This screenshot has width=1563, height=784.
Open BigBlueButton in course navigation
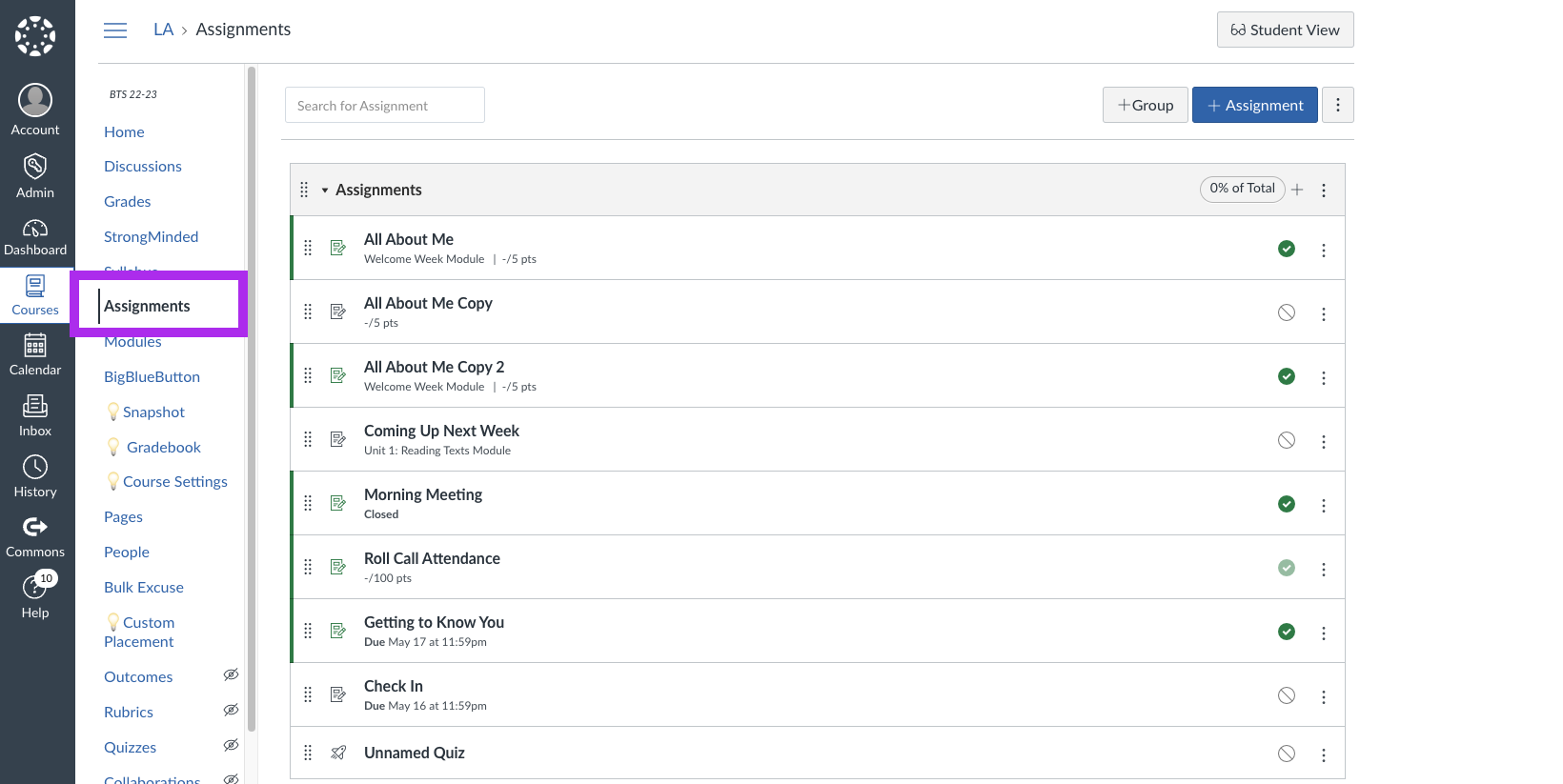152,376
